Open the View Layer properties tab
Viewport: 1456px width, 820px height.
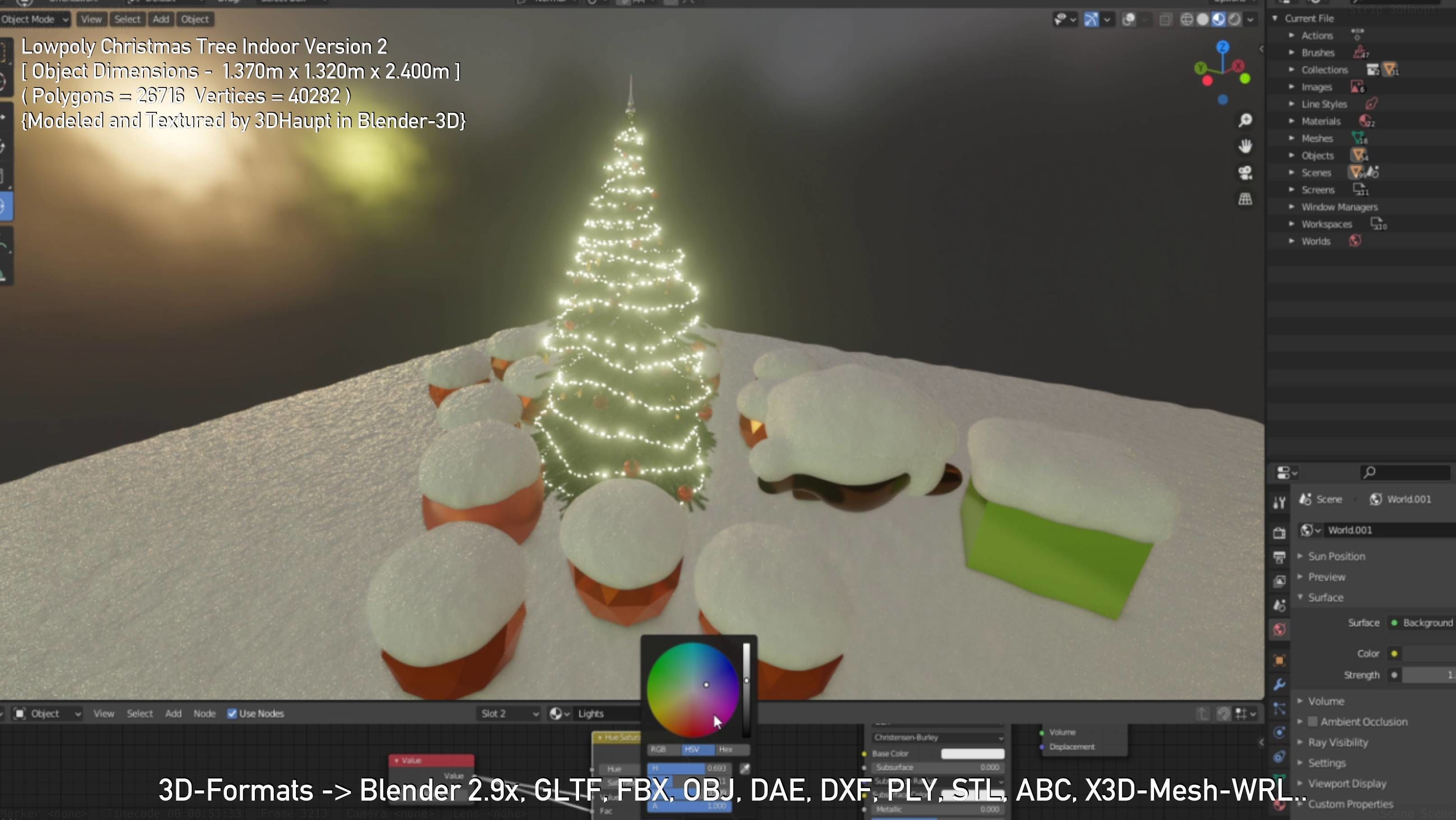pos(1280,581)
